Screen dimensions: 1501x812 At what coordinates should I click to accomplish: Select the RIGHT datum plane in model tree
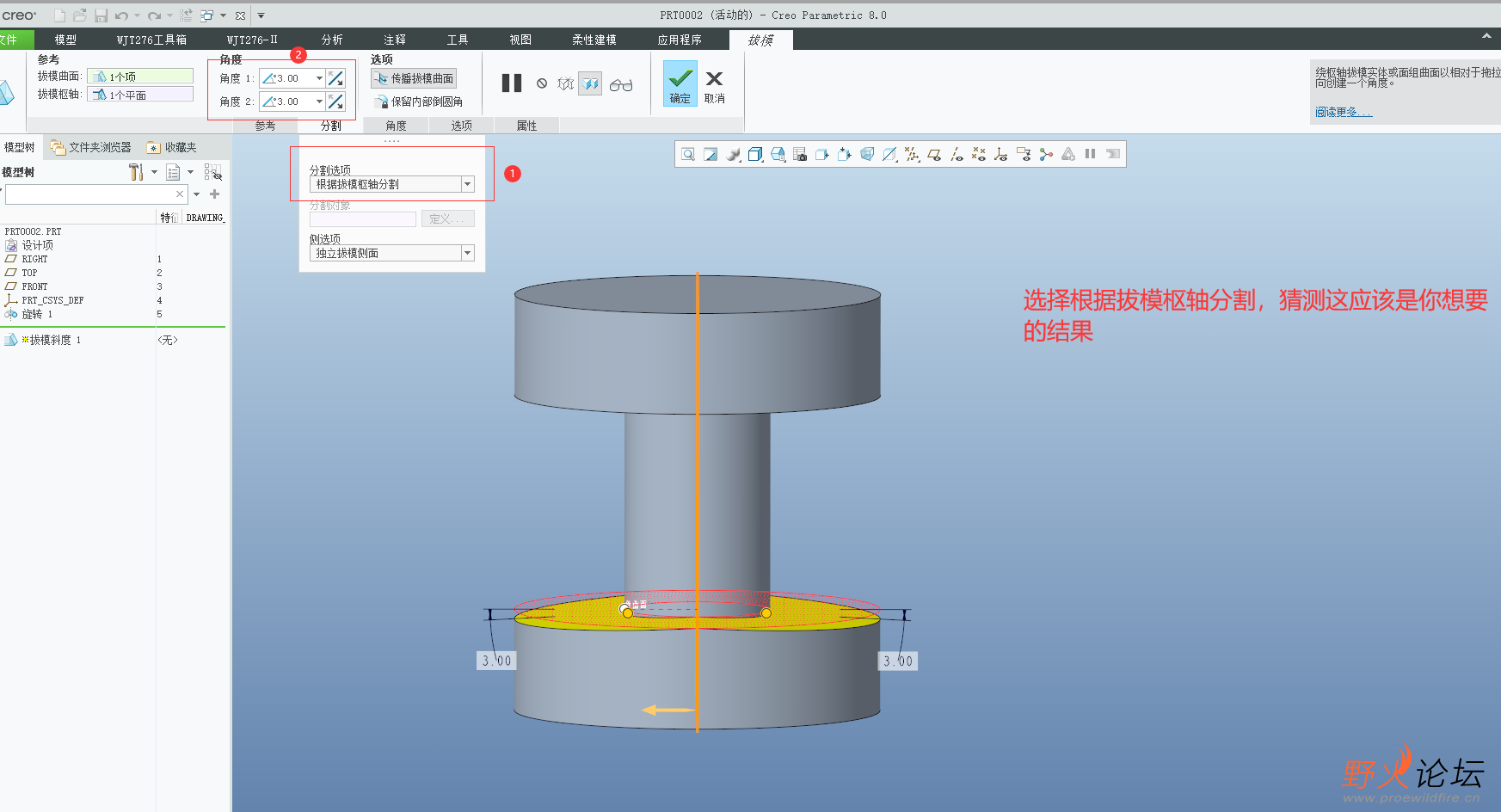pyautogui.click(x=34, y=259)
